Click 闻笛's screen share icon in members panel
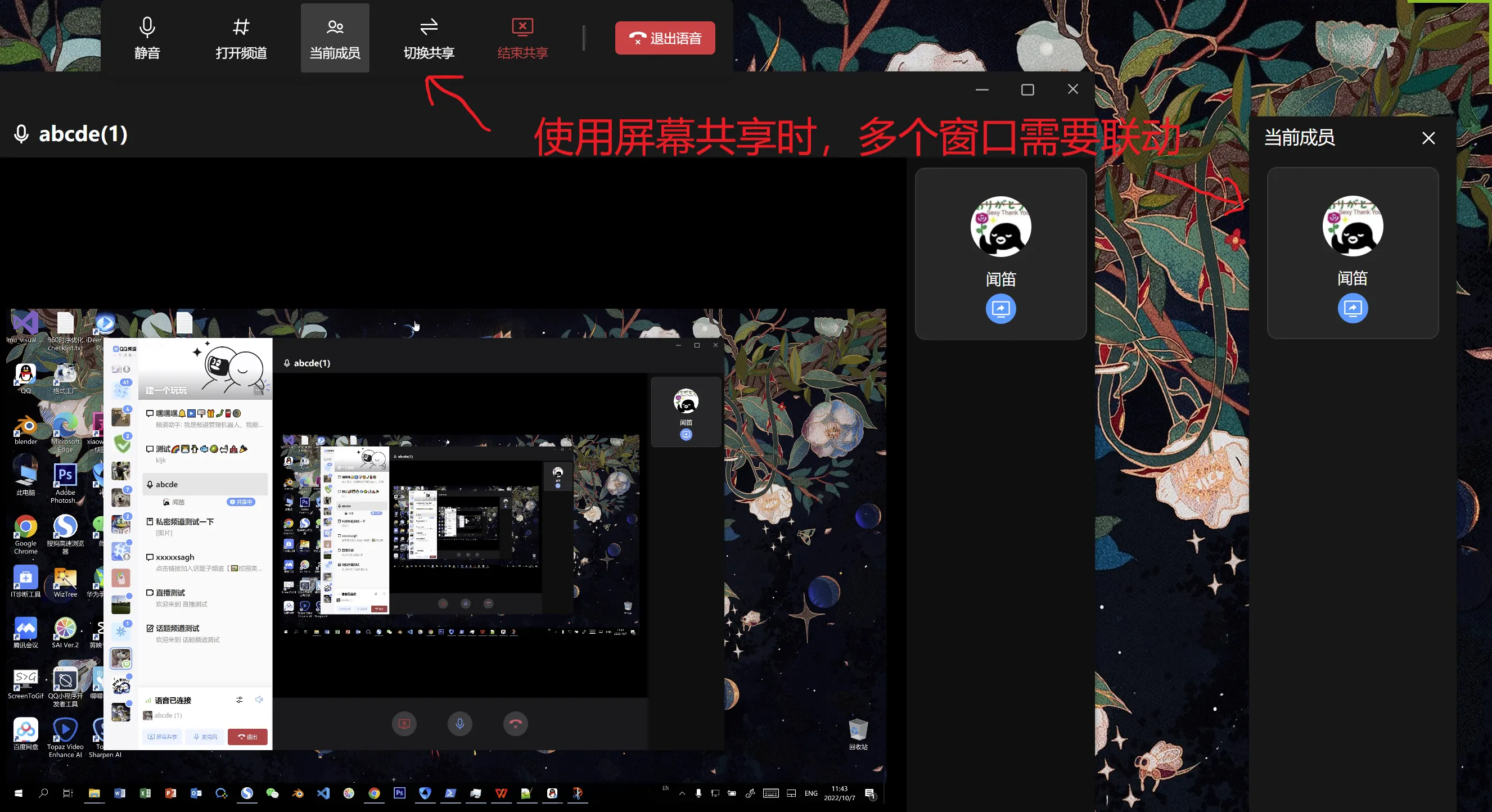The height and width of the screenshot is (812, 1492). pyautogui.click(x=1353, y=308)
